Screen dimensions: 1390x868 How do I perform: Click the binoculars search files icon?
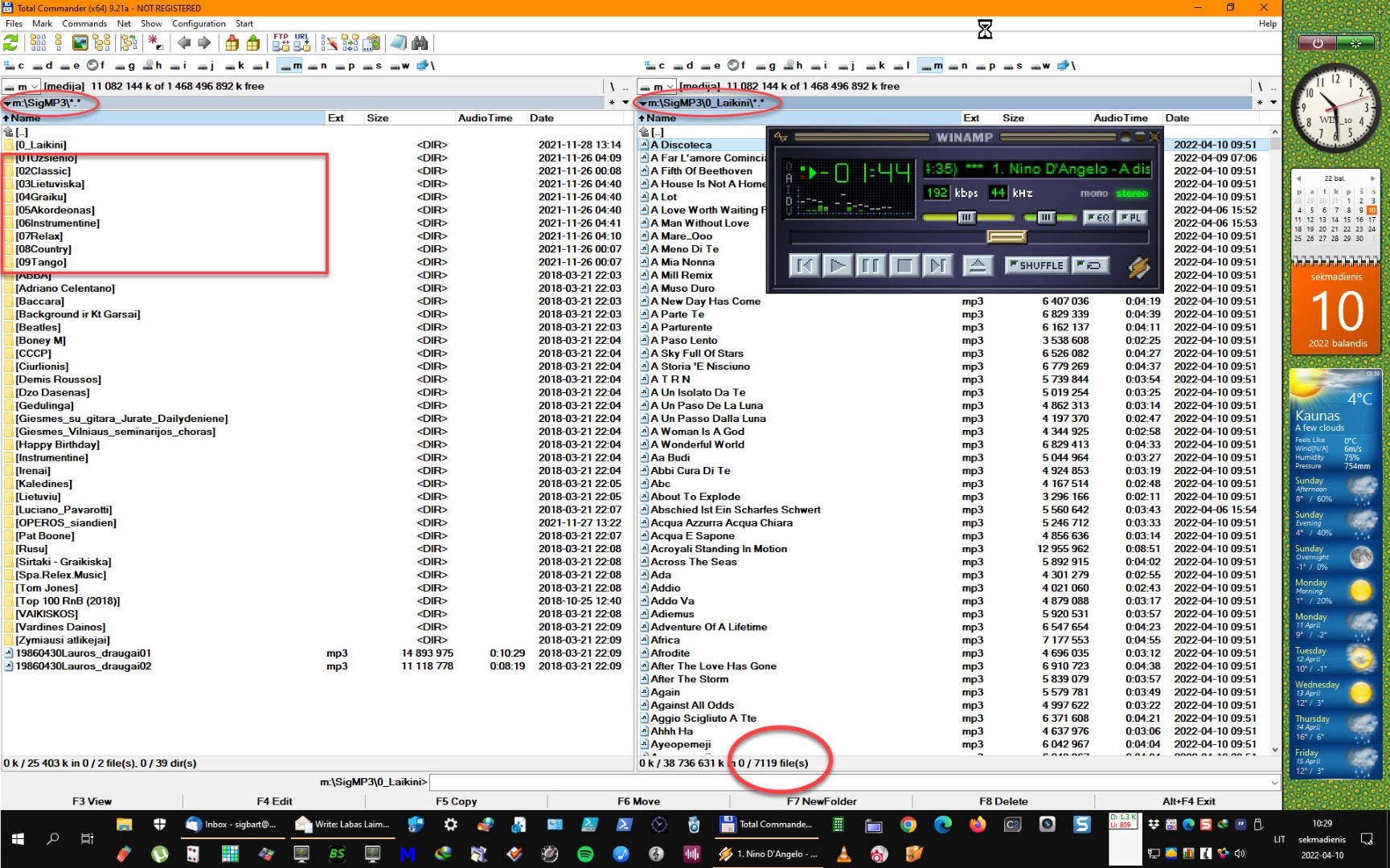(x=420, y=43)
